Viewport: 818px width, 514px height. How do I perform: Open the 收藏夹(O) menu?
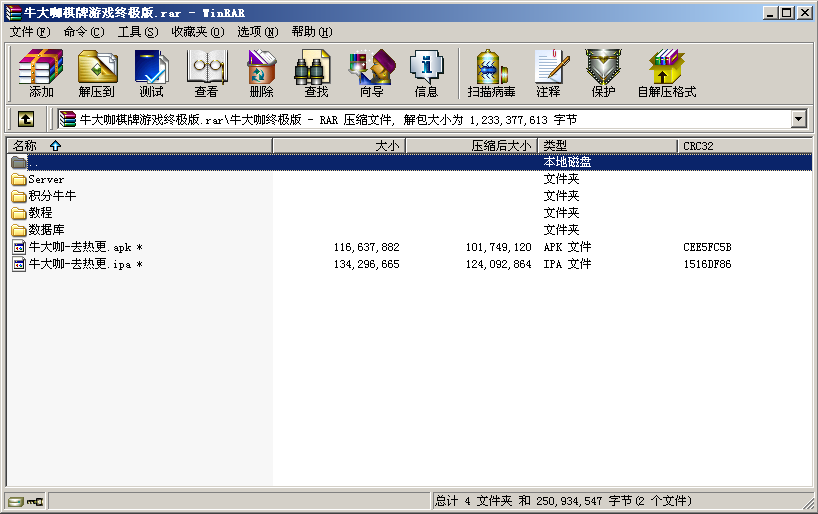[197, 32]
